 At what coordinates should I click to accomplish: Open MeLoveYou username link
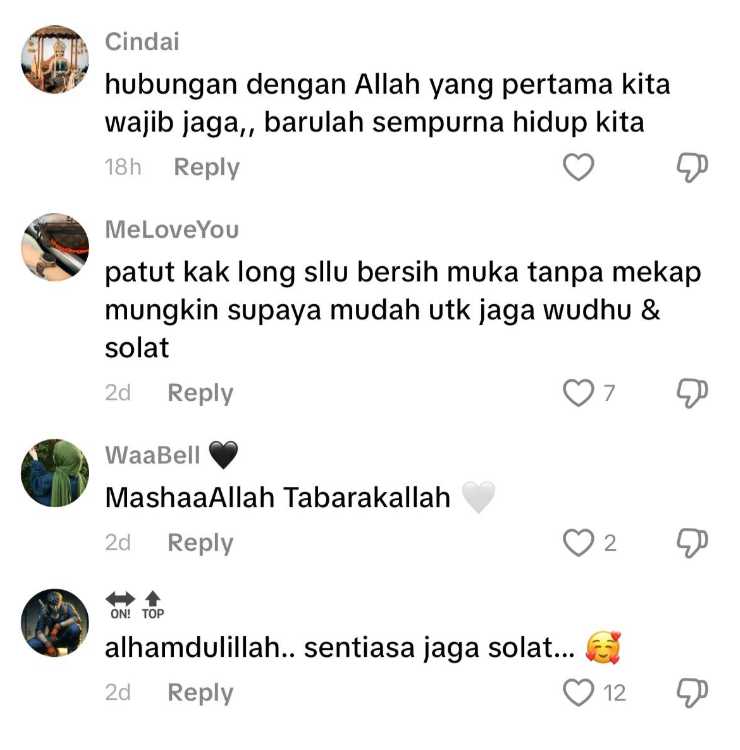(172, 230)
